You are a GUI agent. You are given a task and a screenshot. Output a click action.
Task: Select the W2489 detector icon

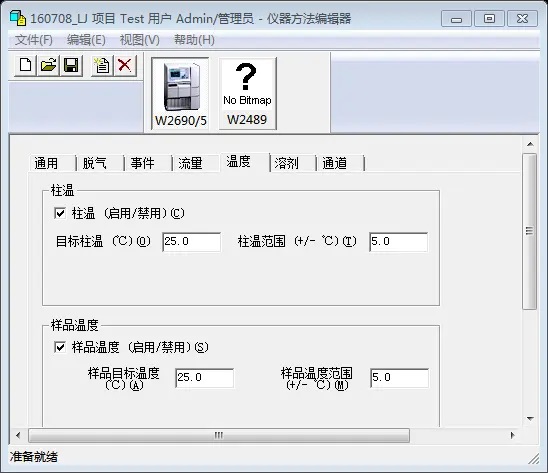[247, 94]
